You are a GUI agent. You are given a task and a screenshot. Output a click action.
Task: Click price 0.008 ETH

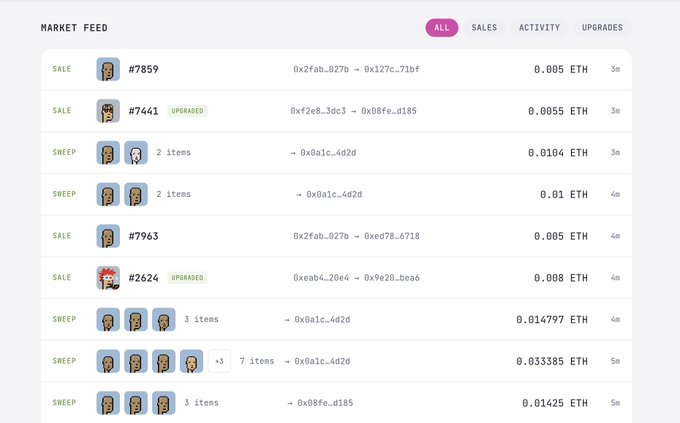(561, 278)
